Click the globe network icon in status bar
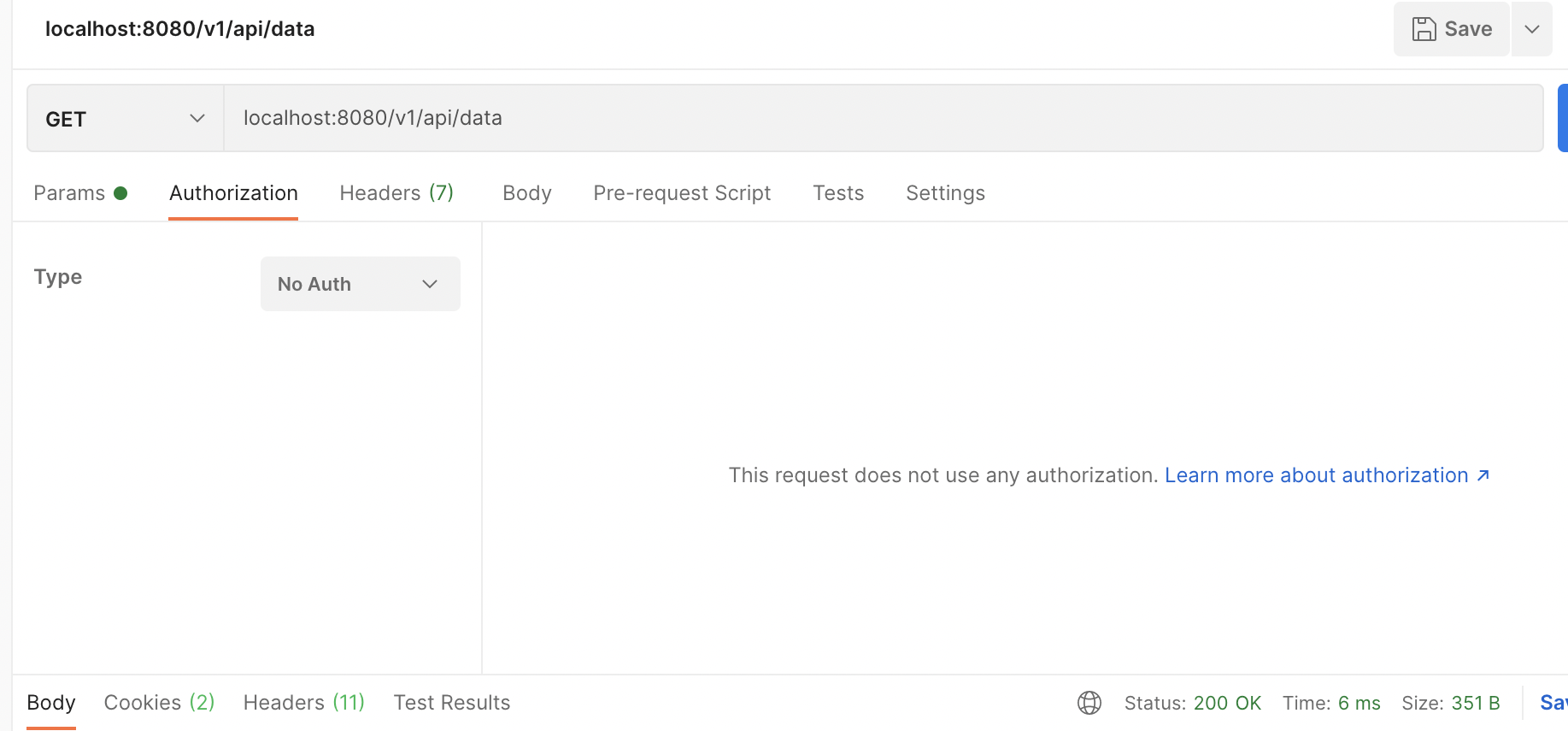 (1089, 703)
